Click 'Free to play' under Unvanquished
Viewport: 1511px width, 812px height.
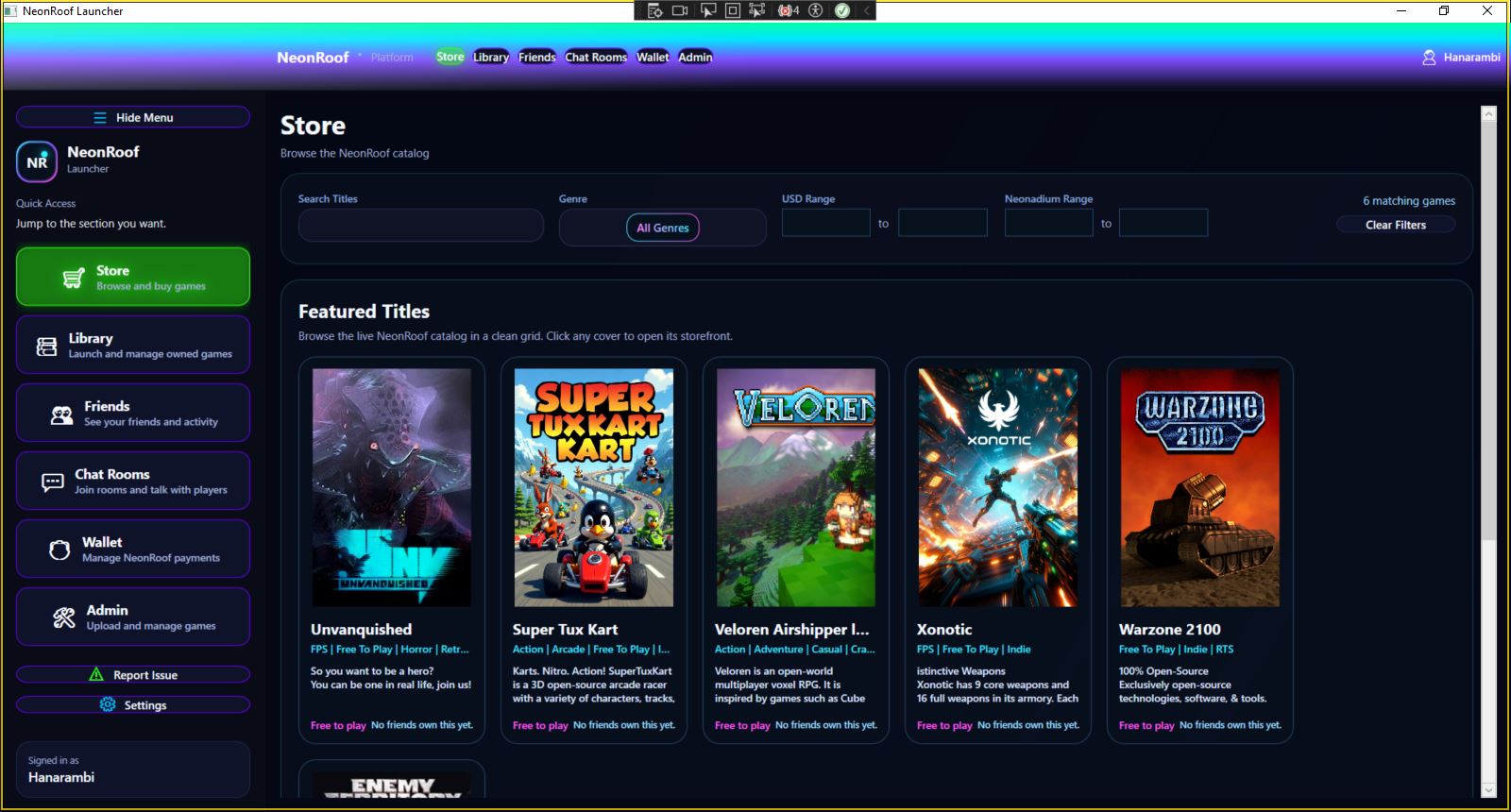338,725
